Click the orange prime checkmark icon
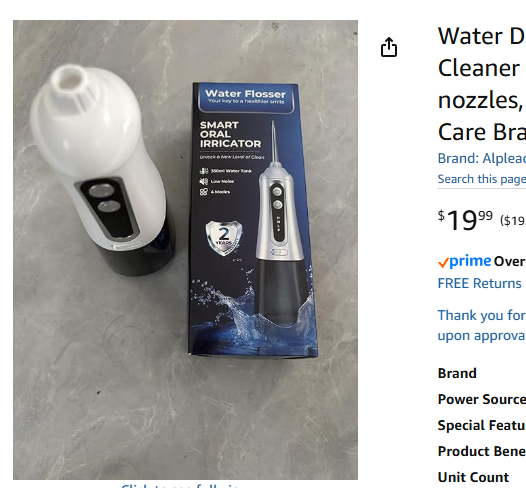Screen dimensions: 526x488 click(443, 263)
